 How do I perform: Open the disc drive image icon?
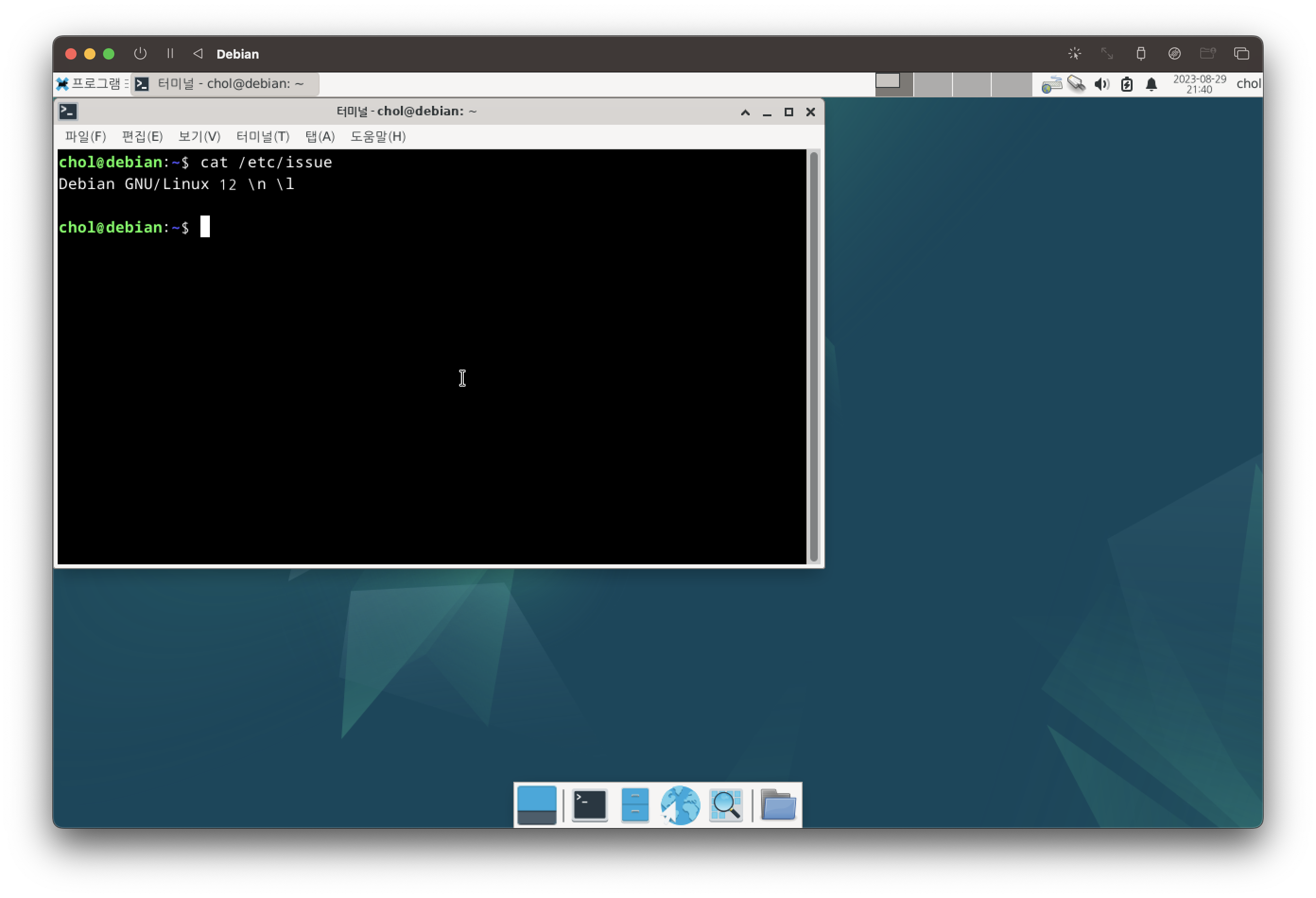coord(1174,54)
